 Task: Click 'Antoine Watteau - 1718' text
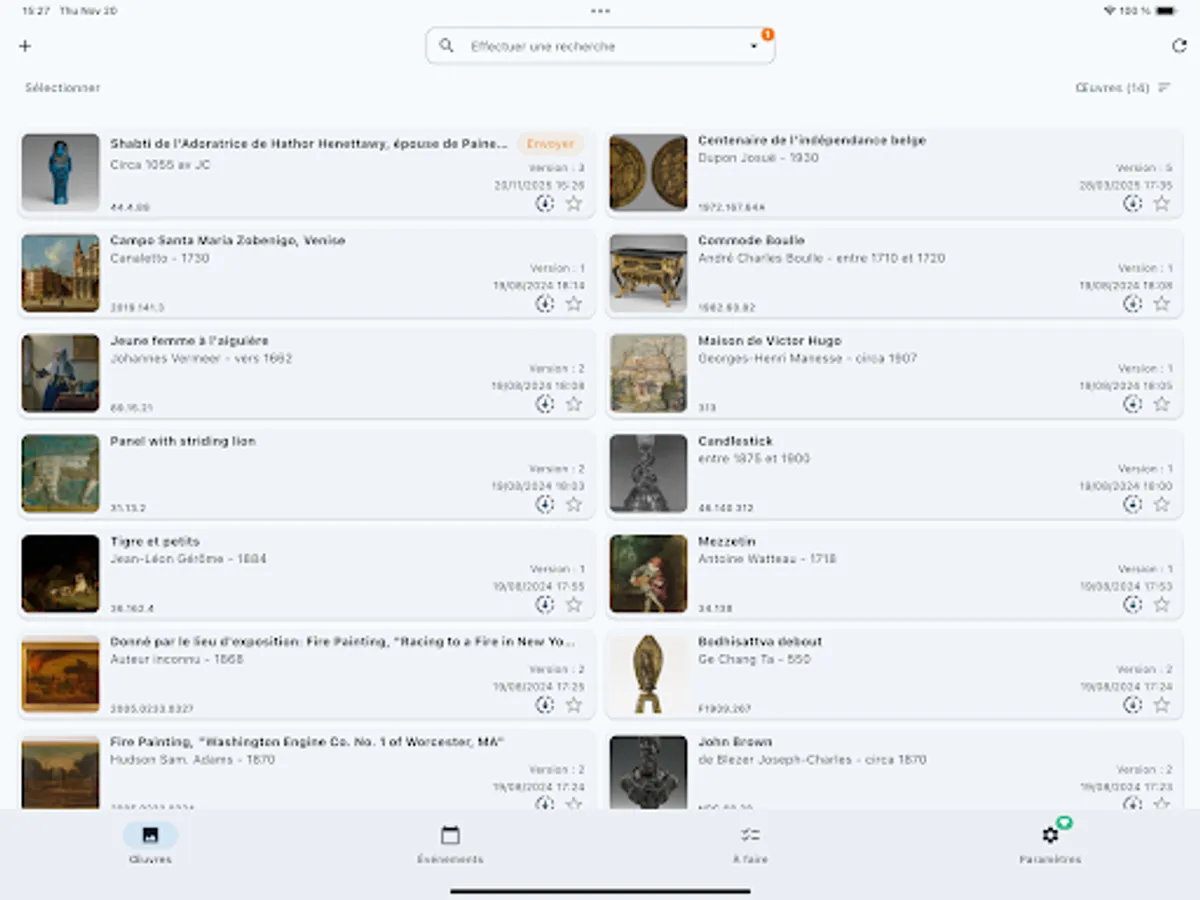click(767, 559)
